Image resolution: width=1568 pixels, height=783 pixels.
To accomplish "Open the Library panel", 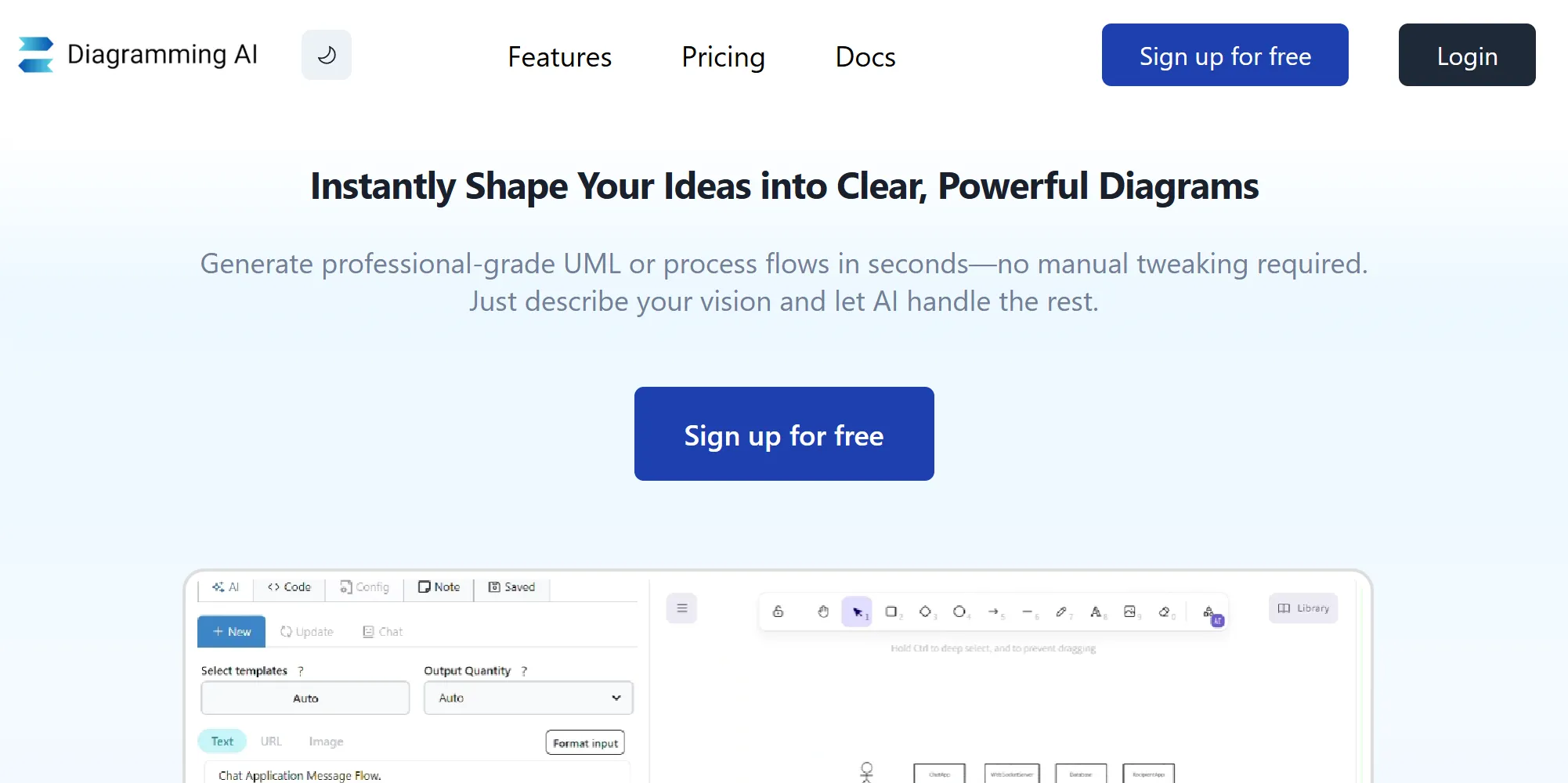I will [x=1303, y=608].
